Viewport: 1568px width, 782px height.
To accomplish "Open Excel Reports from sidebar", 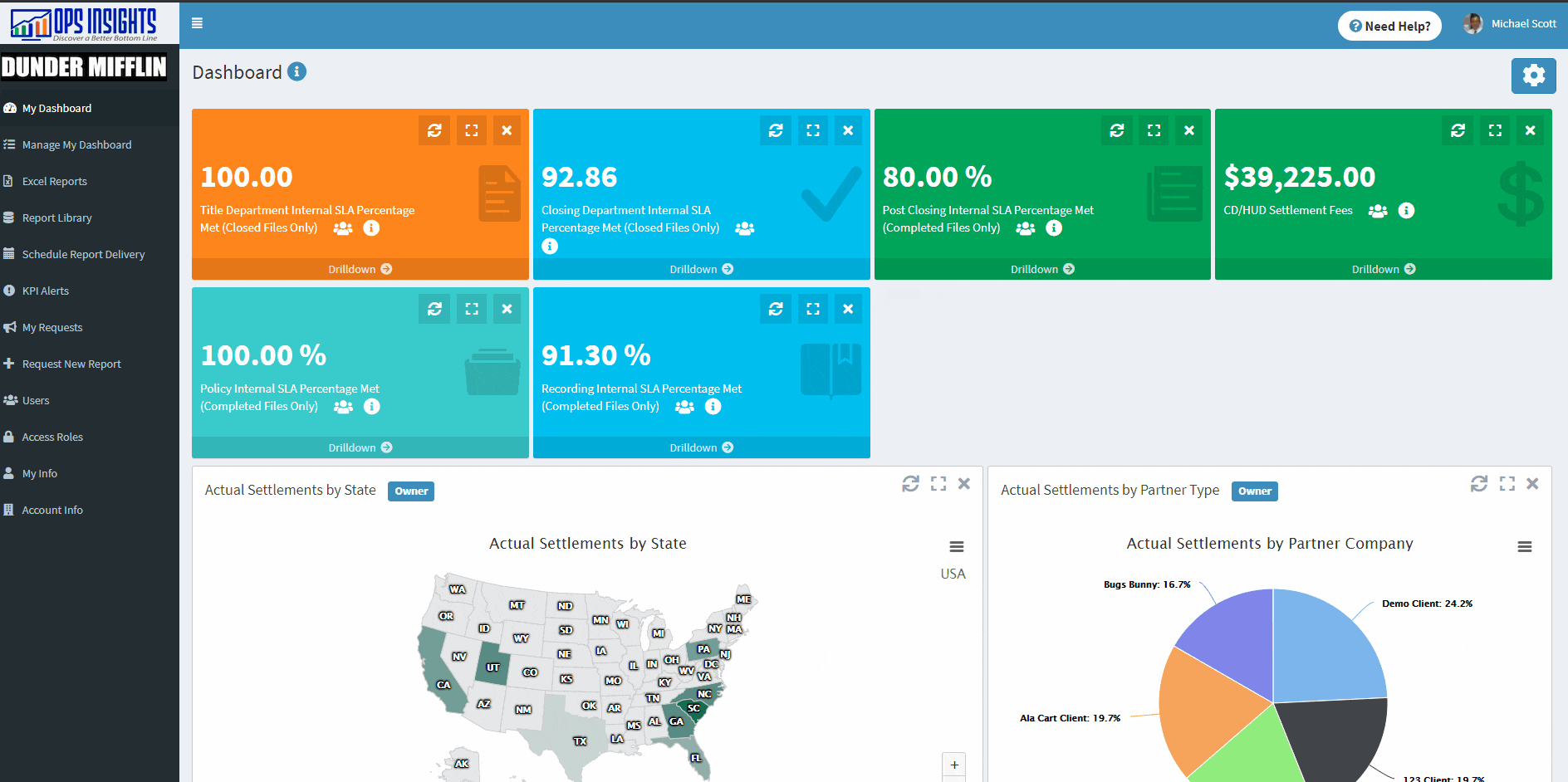I will (54, 181).
